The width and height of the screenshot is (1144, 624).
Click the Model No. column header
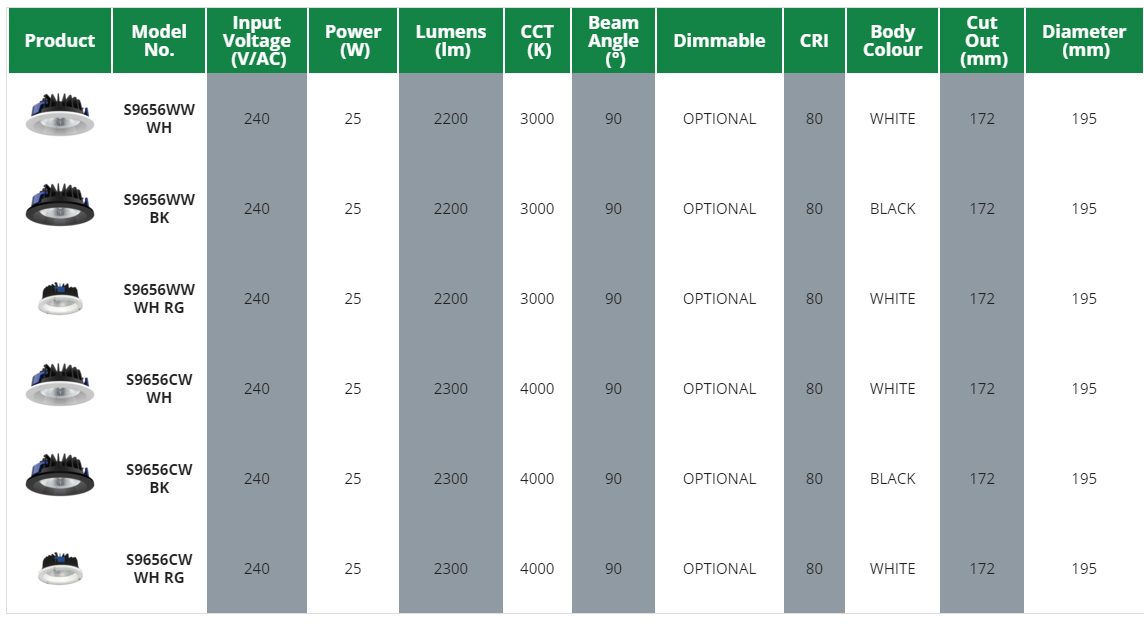(159, 41)
